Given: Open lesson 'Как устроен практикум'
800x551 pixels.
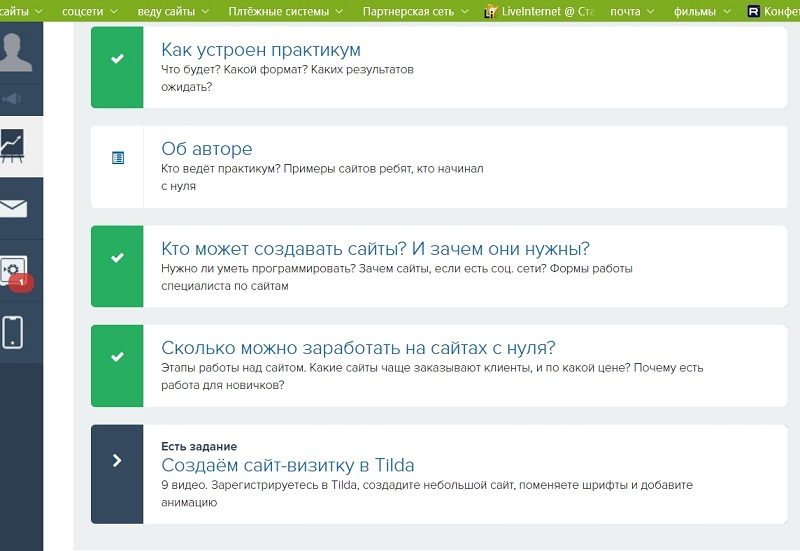Looking at the screenshot, I should click(261, 50).
